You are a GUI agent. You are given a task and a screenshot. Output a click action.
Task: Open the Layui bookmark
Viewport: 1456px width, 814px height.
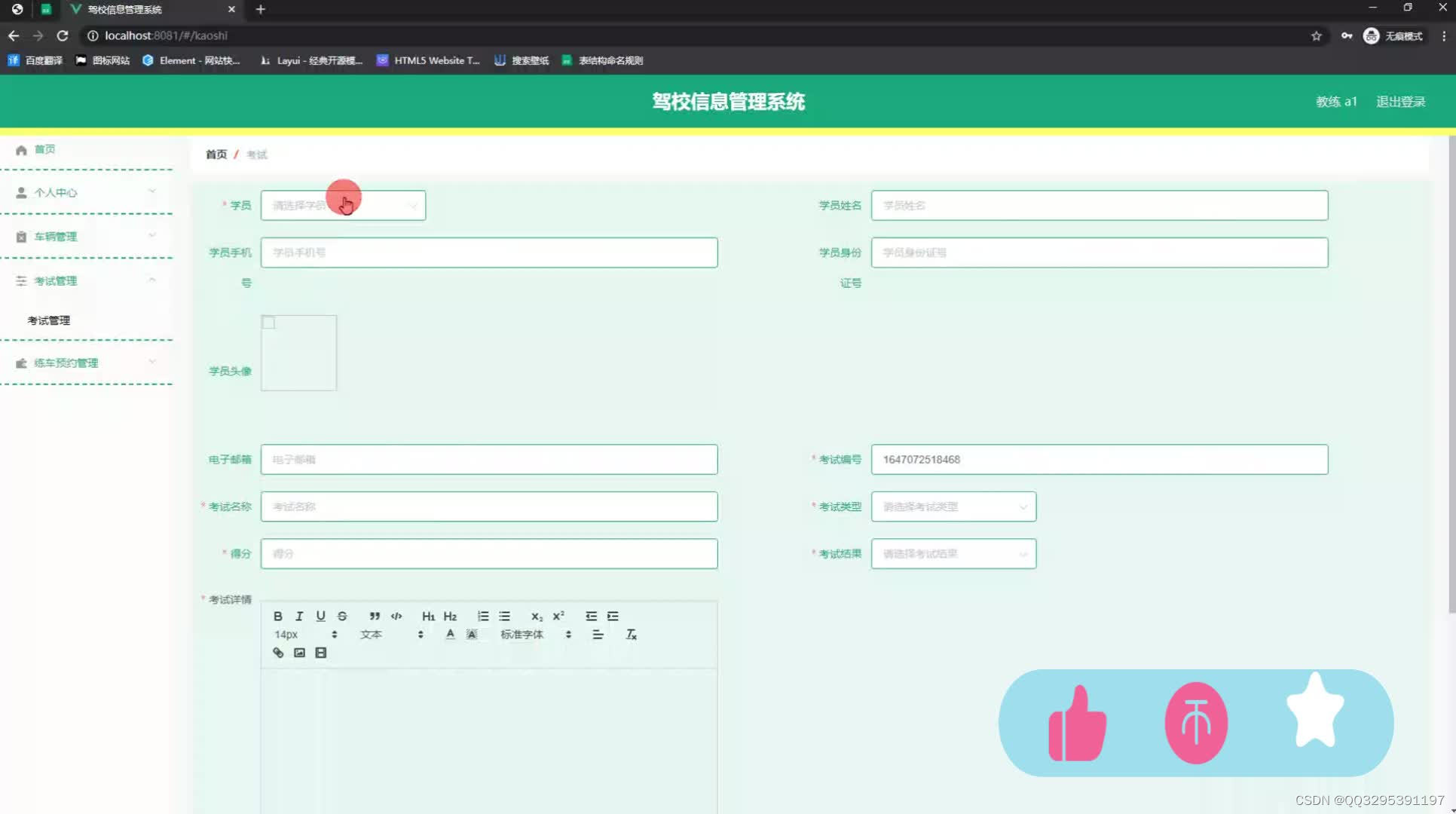pos(311,60)
